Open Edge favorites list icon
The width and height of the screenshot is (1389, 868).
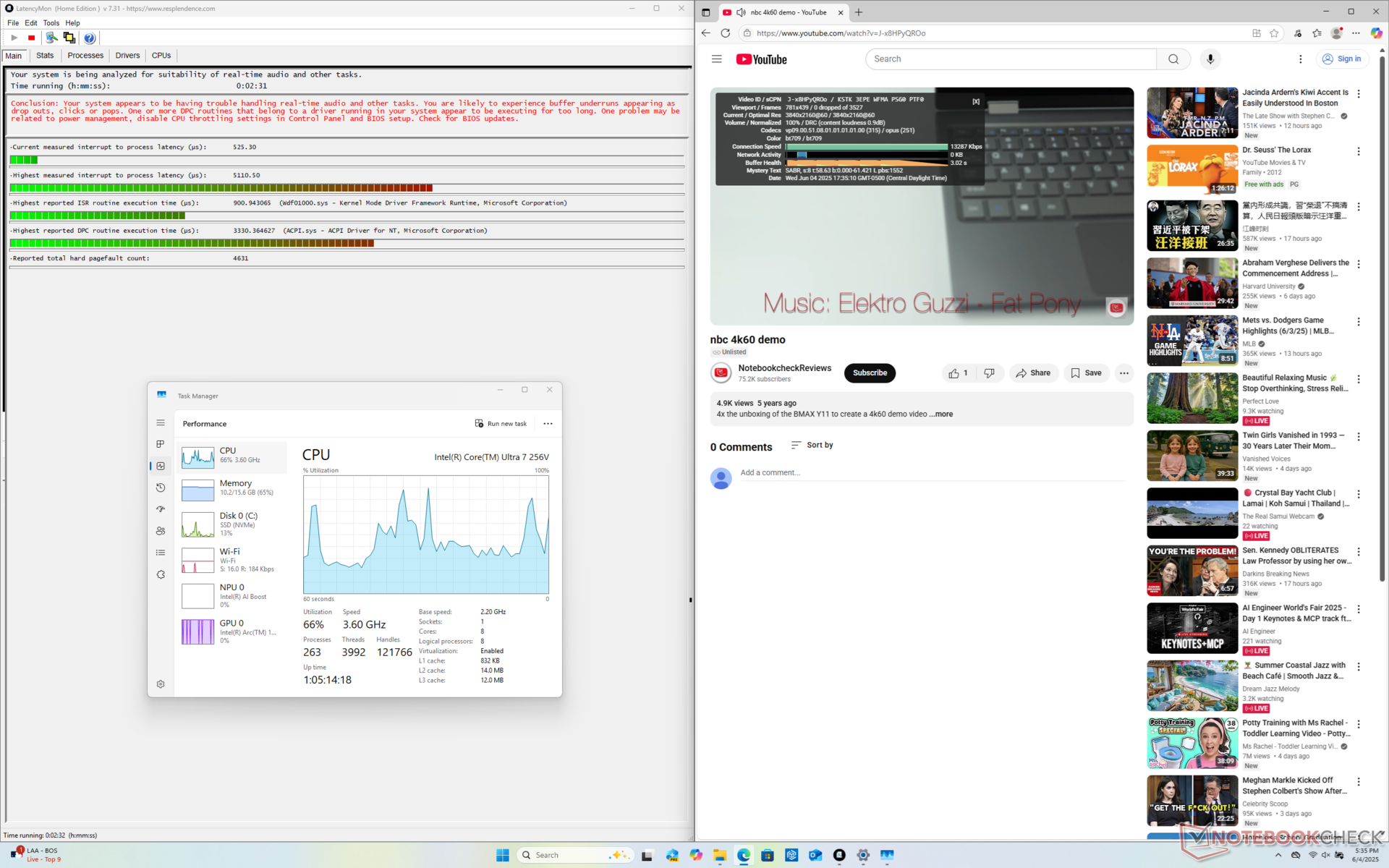(x=1317, y=33)
